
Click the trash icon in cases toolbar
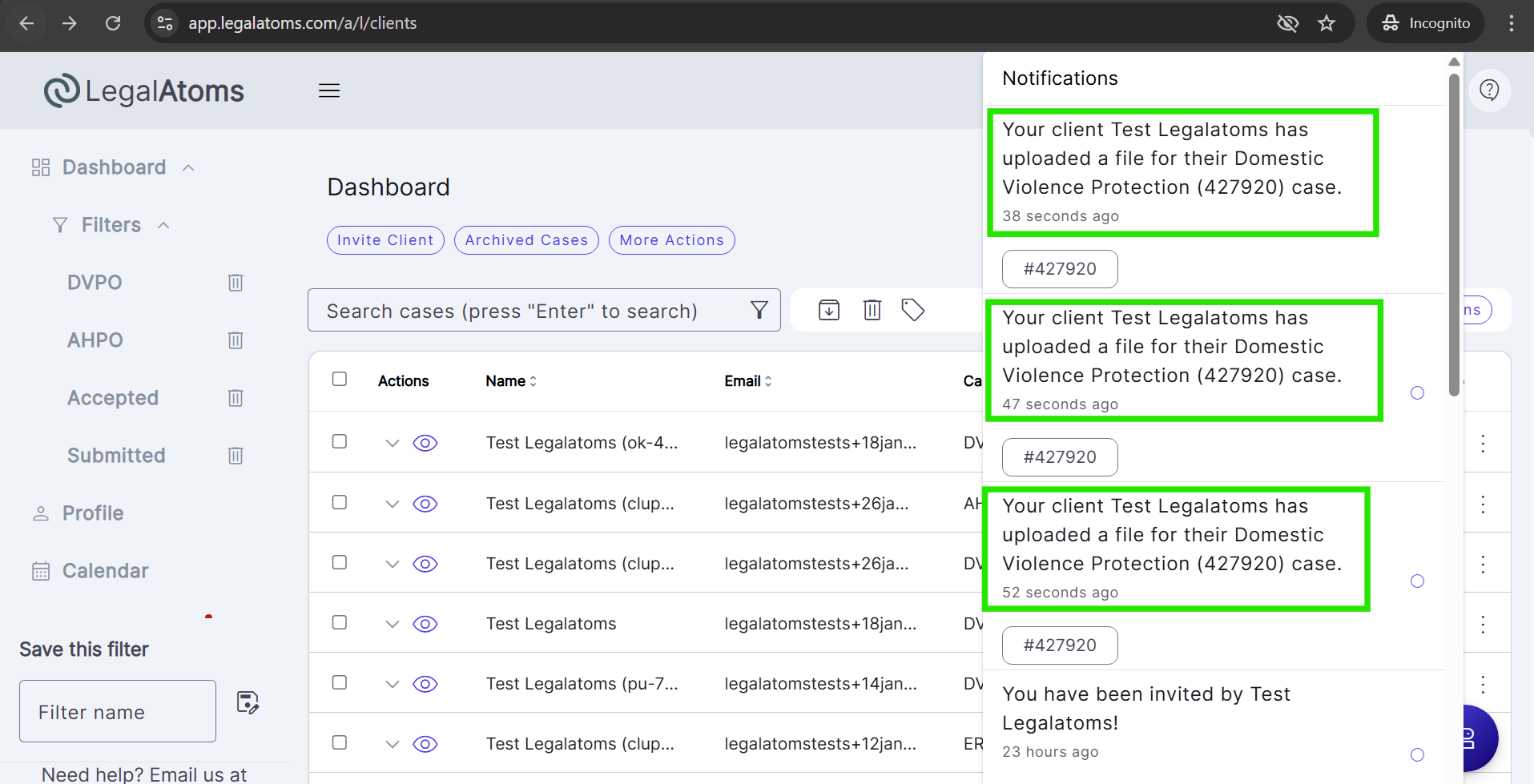(872, 310)
